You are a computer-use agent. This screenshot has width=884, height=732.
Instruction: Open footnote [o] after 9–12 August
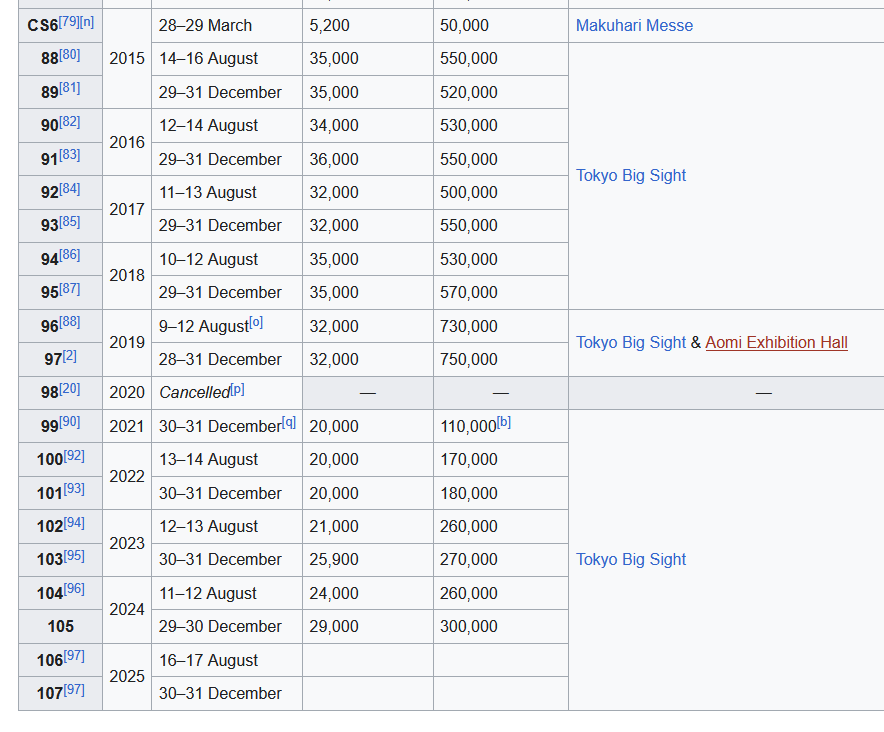[256, 322]
